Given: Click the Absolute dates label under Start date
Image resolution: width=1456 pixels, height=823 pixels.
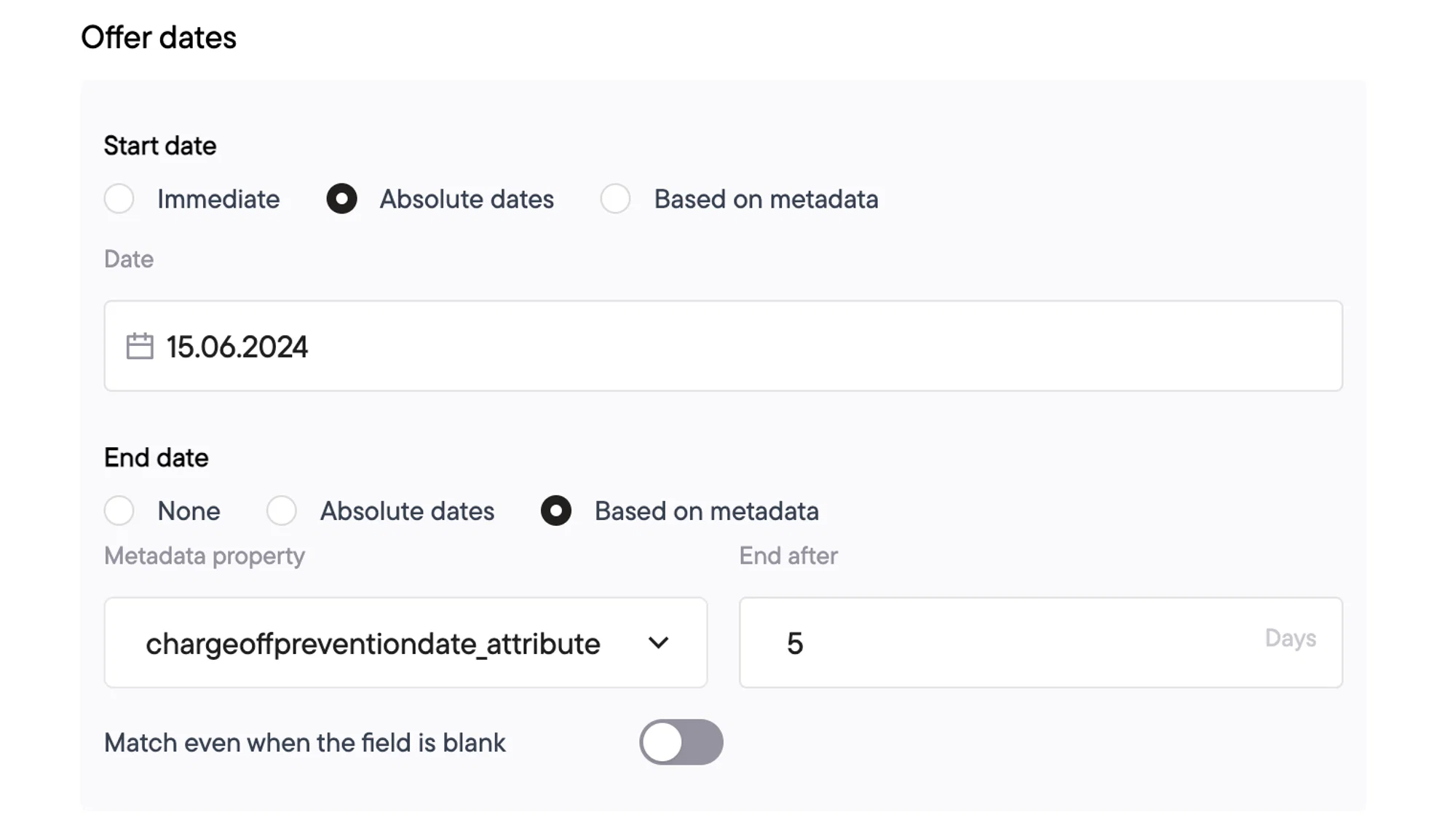Looking at the screenshot, I should [467, 199].
